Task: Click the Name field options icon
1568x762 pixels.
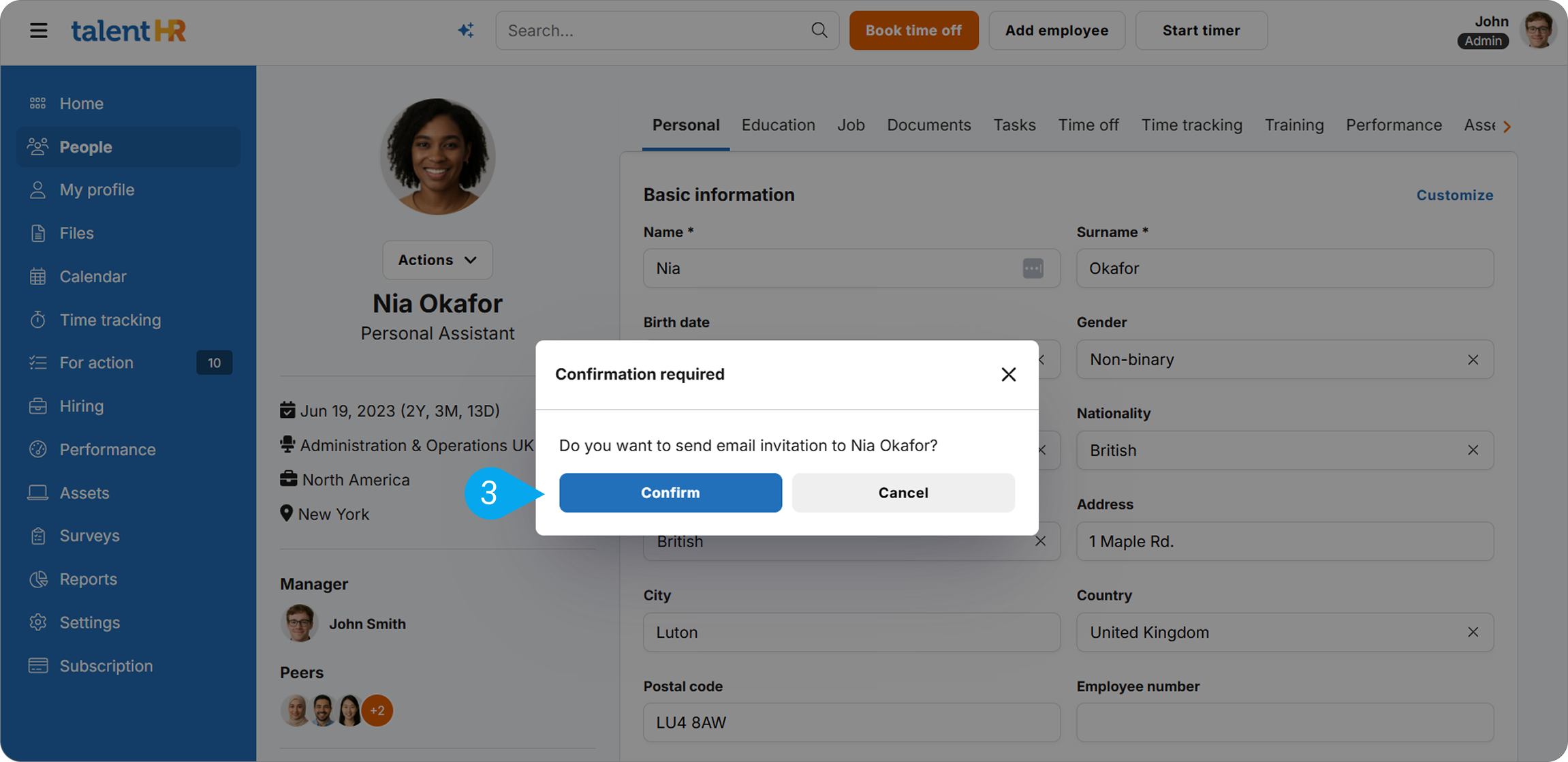Action: [1033, 269]
